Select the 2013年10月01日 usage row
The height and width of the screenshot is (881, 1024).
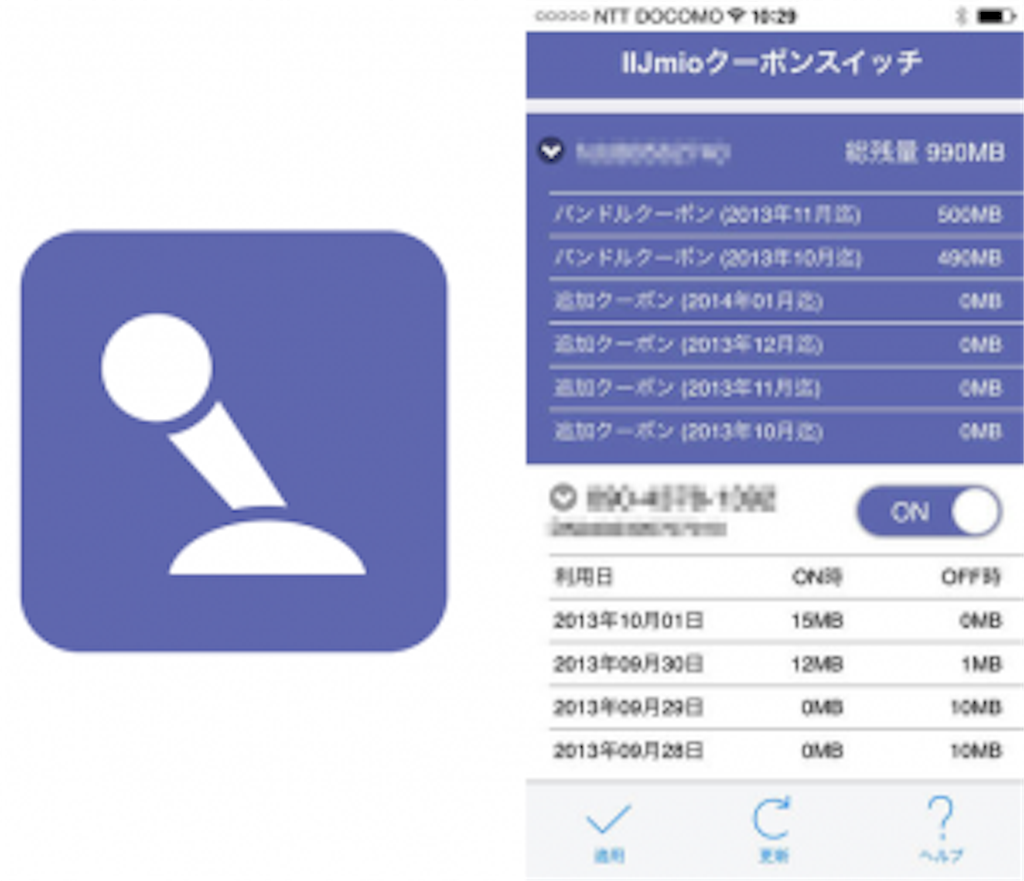pyautogui.click(x=777, y=620)
